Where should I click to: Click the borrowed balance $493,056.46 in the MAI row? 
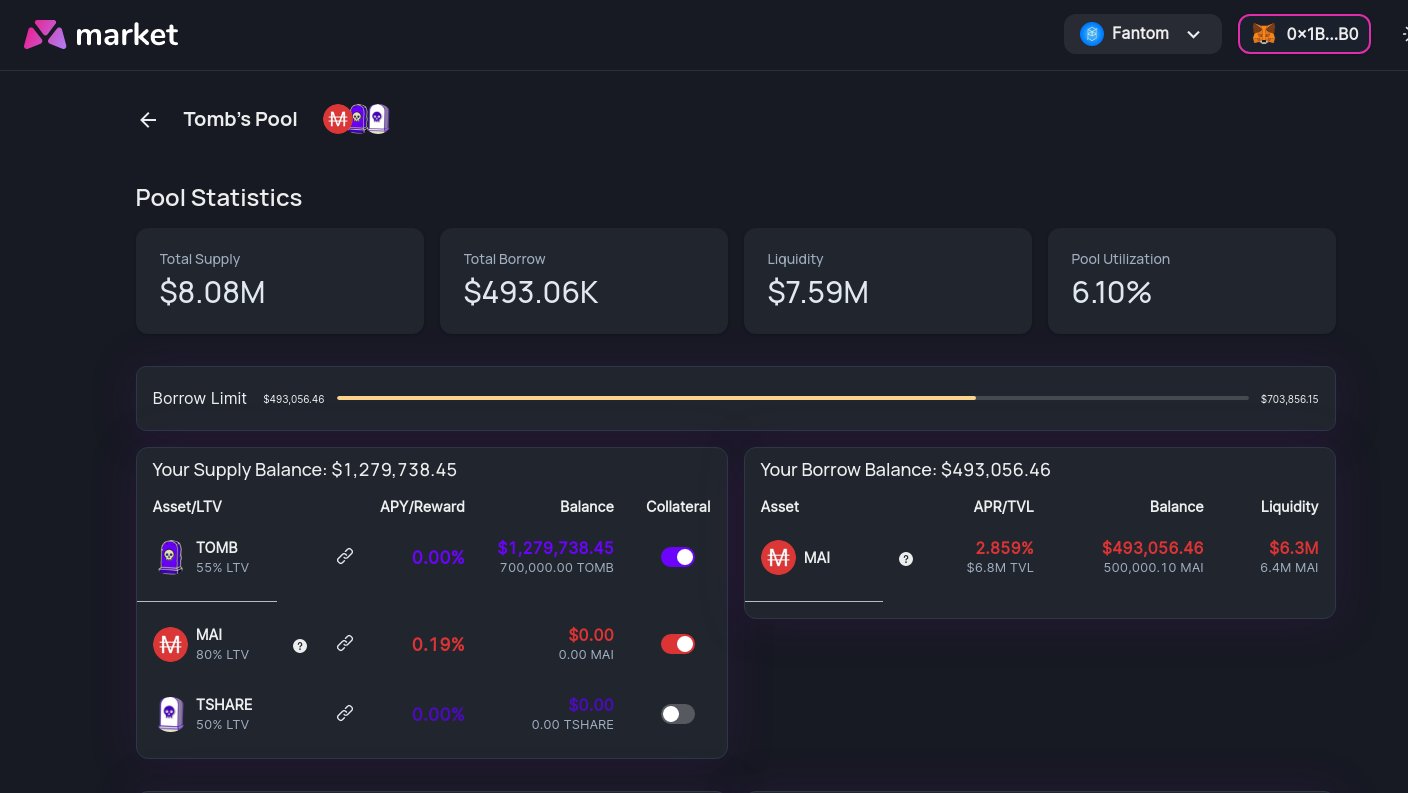(1153, 548)
